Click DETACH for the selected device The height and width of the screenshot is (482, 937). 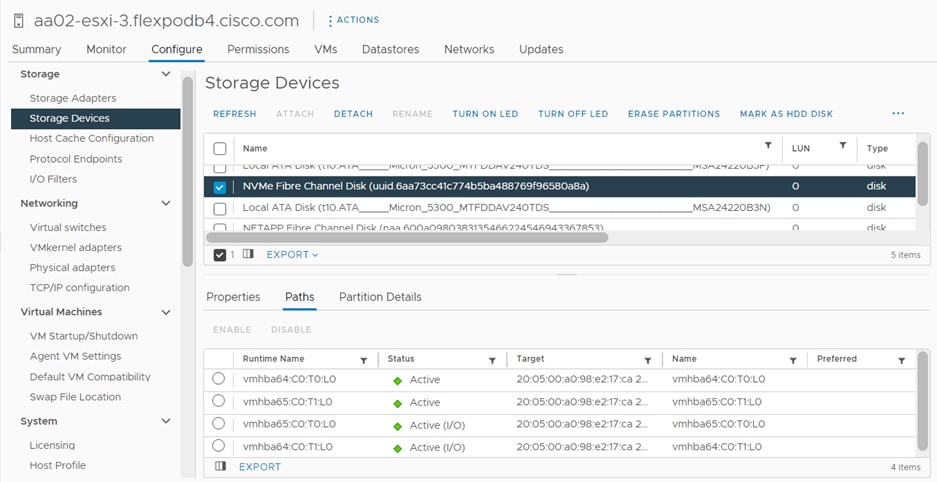pyautogui.click(x=353, y=114)
